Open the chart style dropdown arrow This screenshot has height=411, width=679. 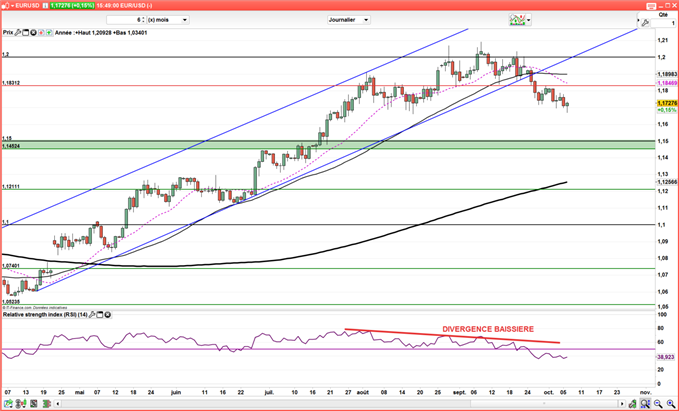coord(528,20)
